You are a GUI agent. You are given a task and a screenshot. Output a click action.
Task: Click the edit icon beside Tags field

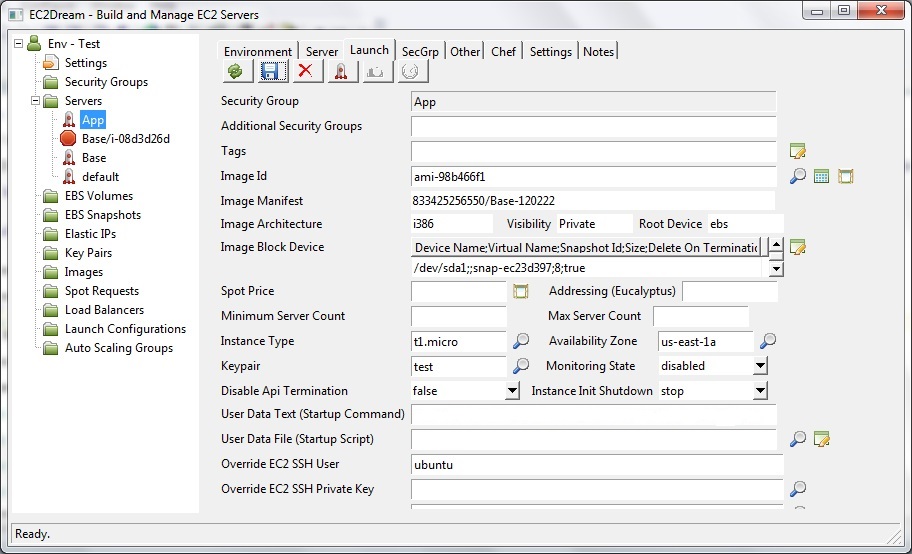click(797, 151)
